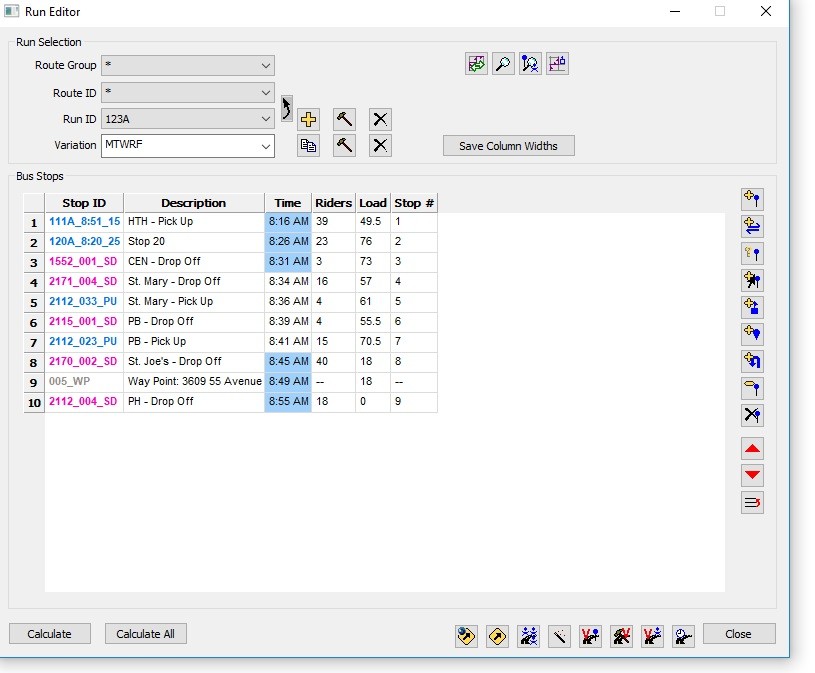815x673 pixels.
Task: Click the Close button
Action: point(739,634)
